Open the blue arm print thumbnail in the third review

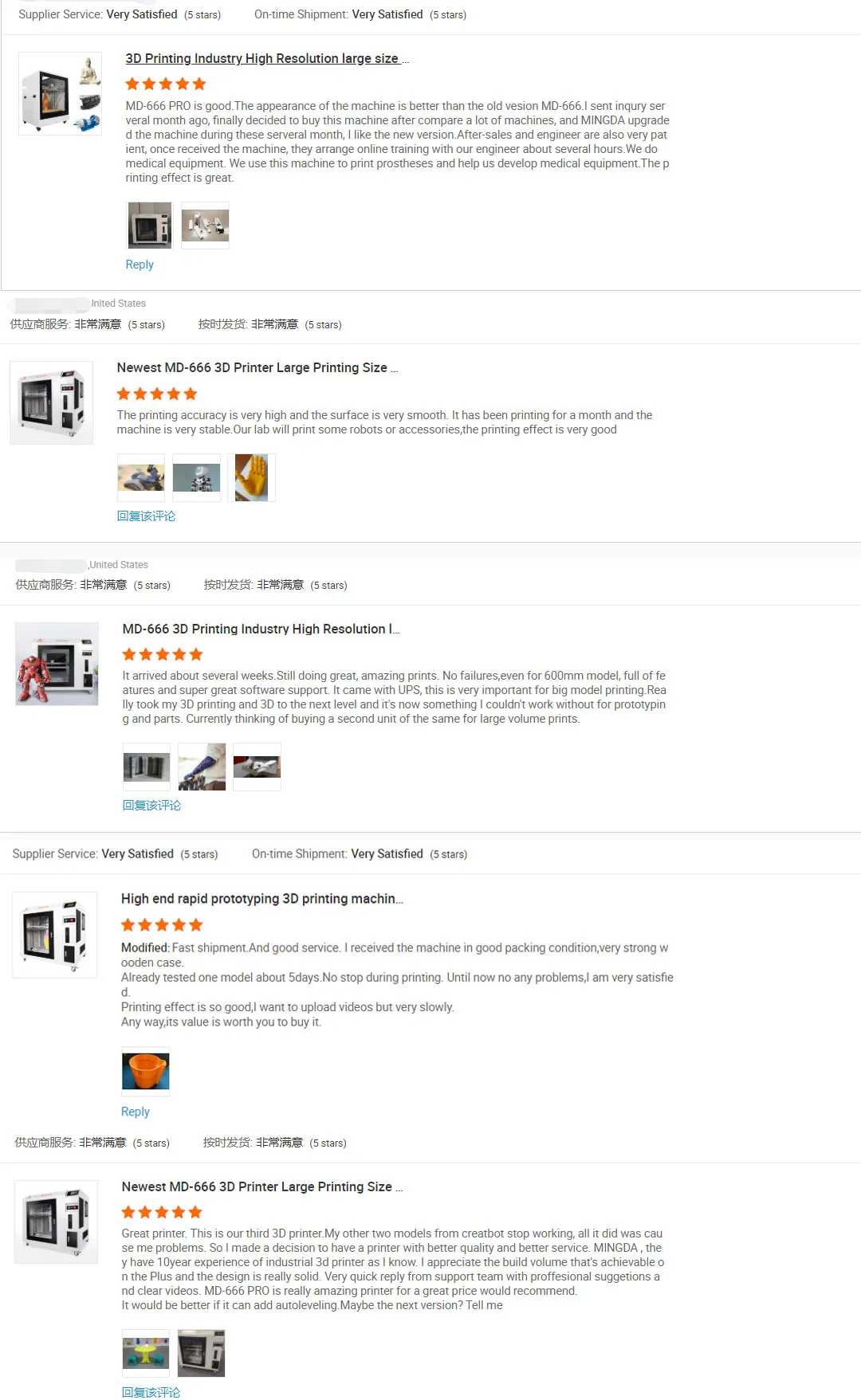(202, 767)
